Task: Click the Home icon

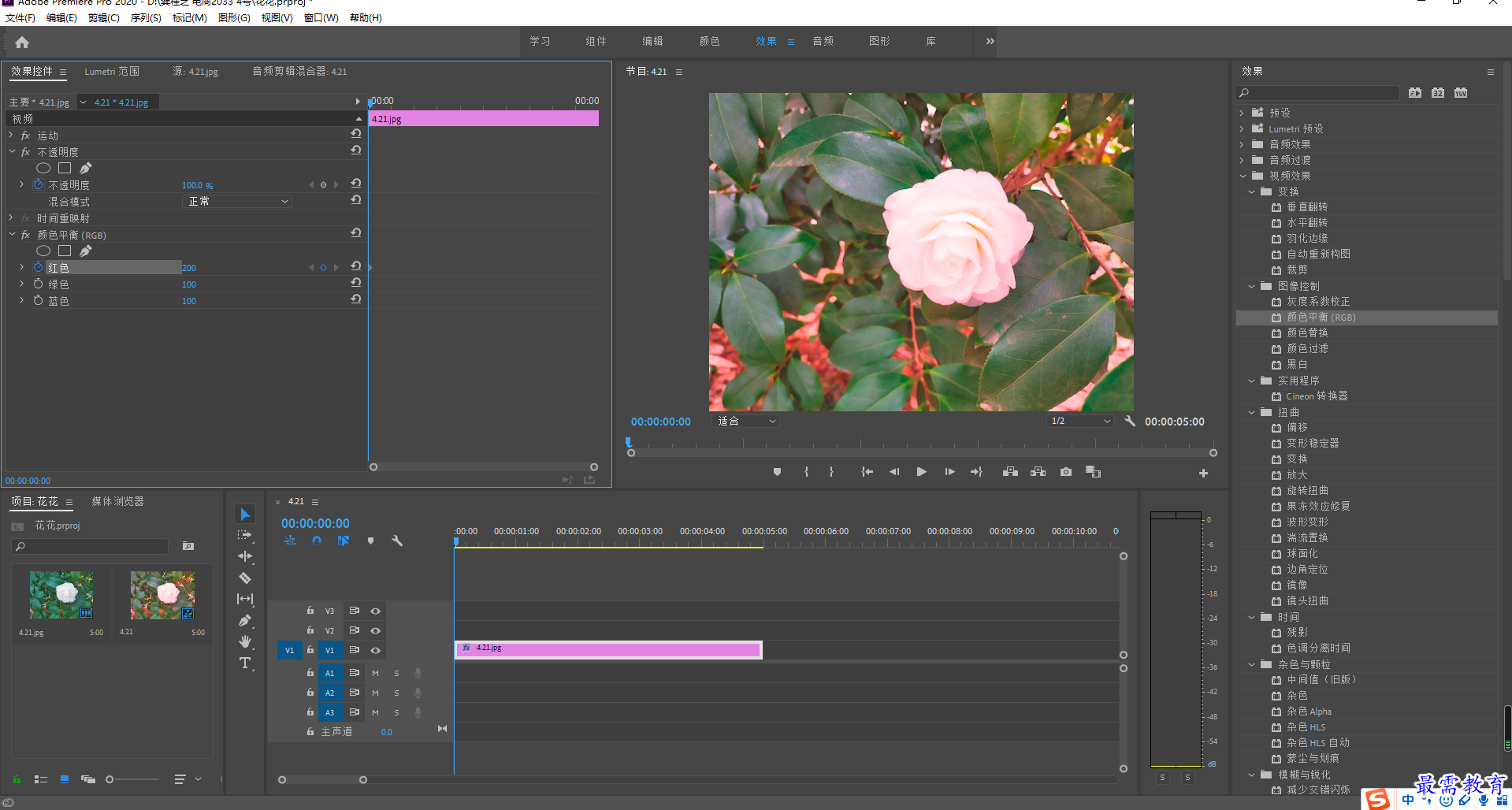Action: click(22, 43)
